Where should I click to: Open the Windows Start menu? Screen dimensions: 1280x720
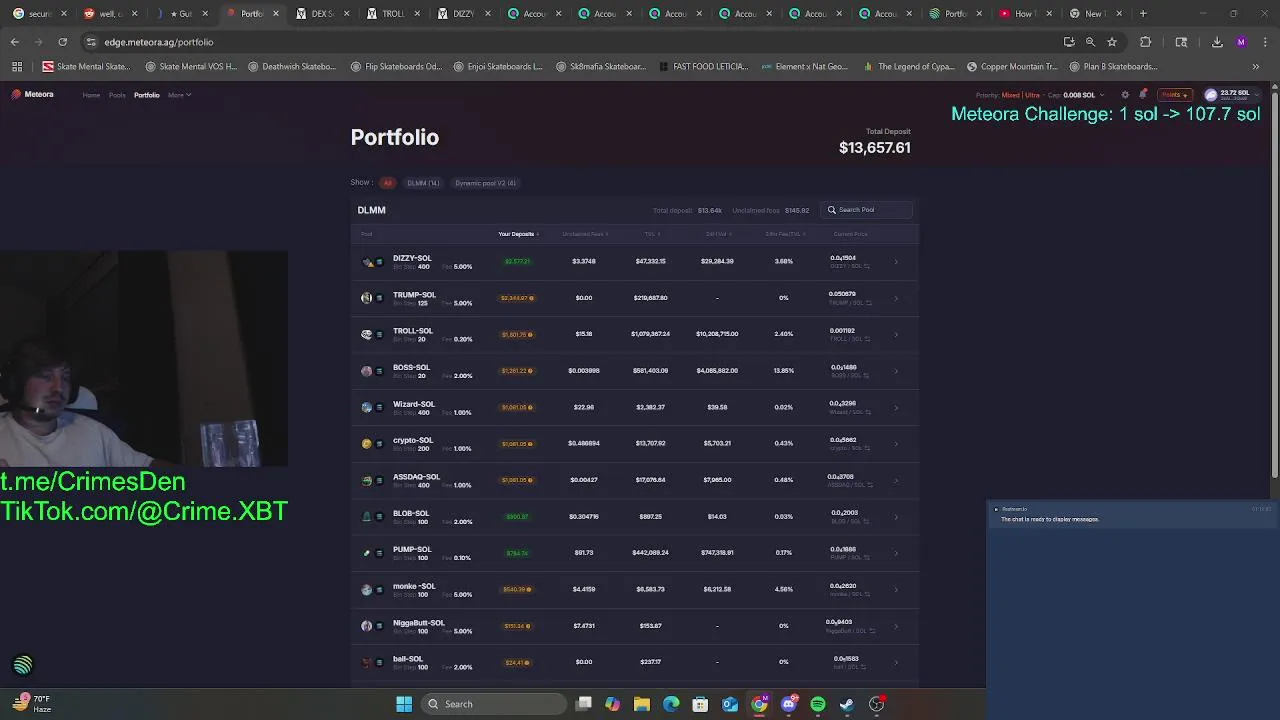point(404,704)
